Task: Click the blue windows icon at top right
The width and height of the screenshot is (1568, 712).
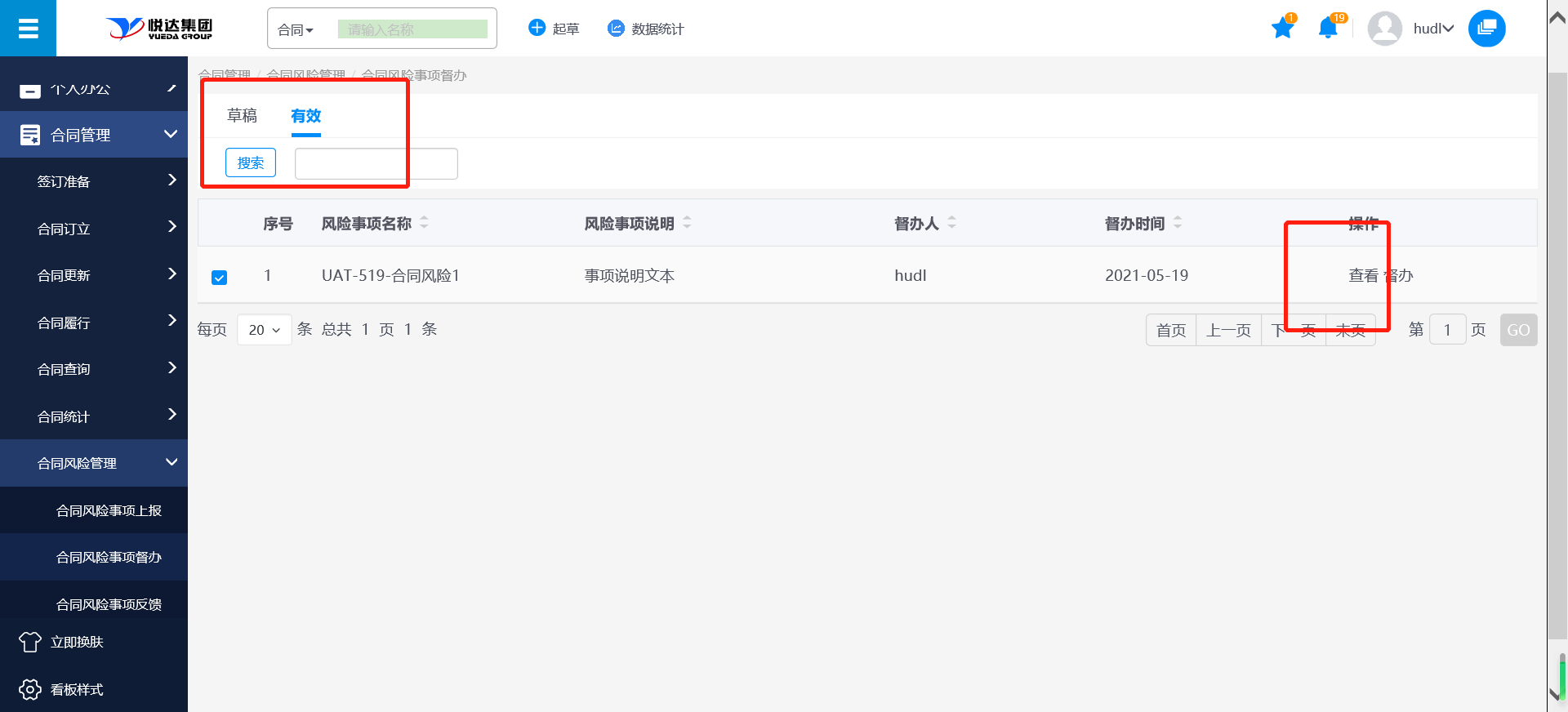Action: click(1486, 29)
